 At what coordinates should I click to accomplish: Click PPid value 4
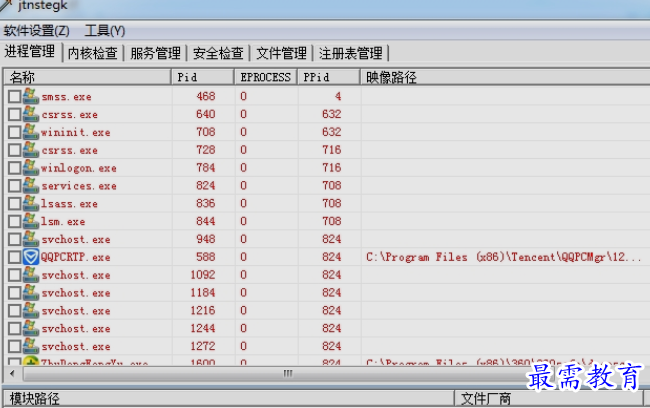click(x=338, y=96)
